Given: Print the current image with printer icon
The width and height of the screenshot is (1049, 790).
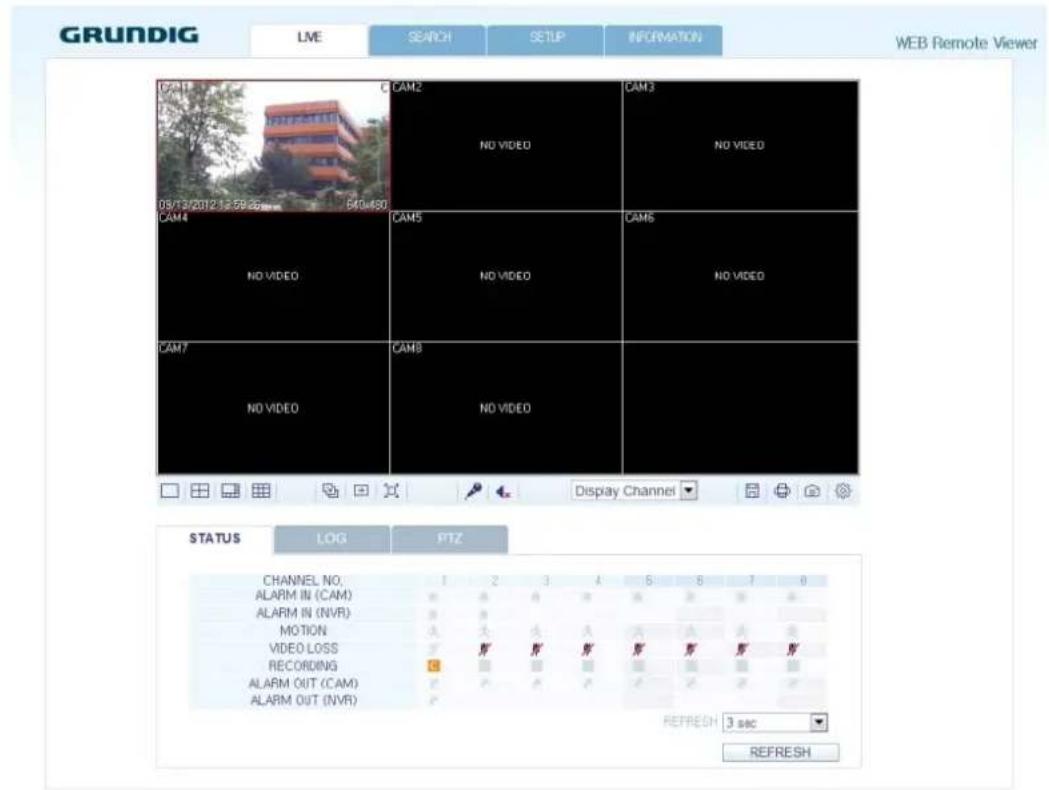Looking at the screenshot, I should pos(782,491).
